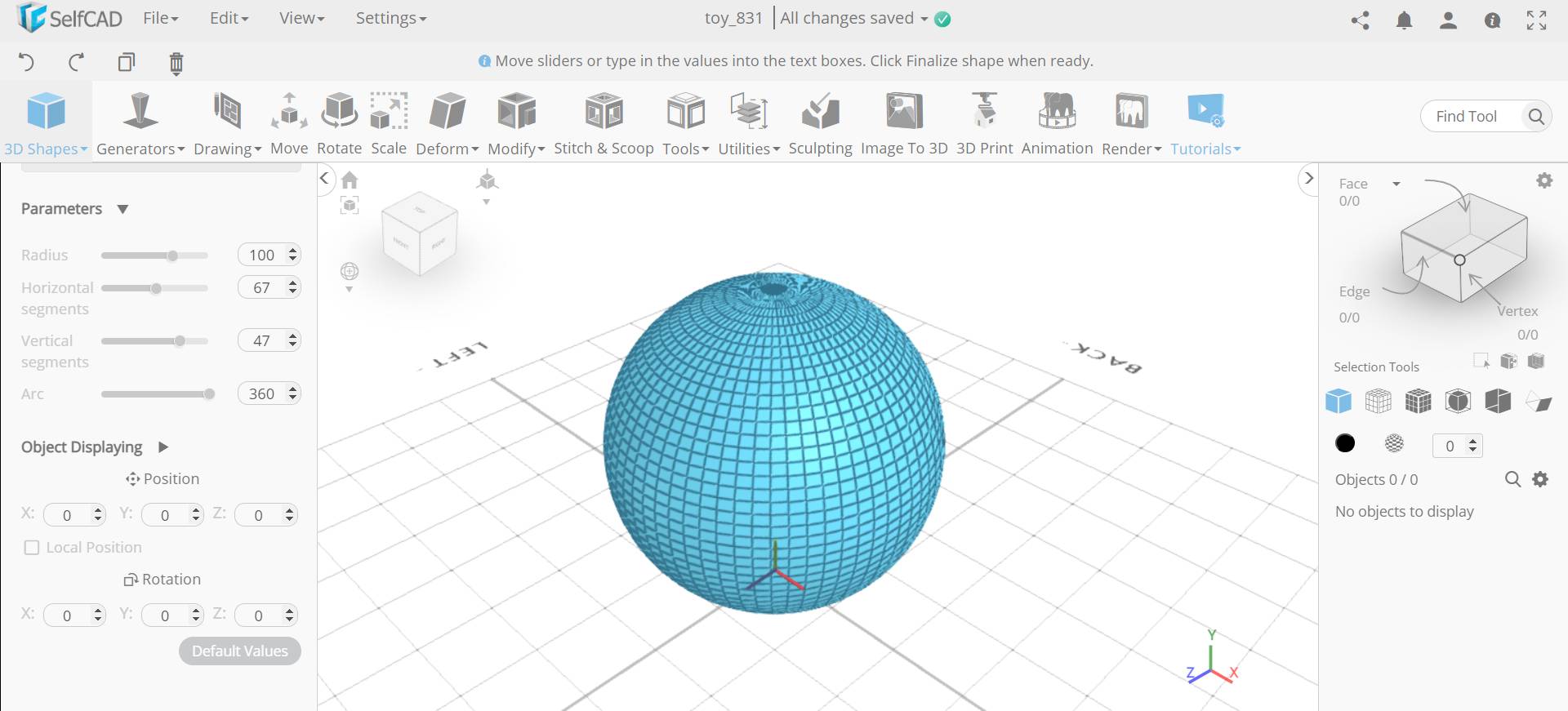Open the Settings menu
The width and height of the screenshot is (1568, 711).
click(x=390, y=18)
